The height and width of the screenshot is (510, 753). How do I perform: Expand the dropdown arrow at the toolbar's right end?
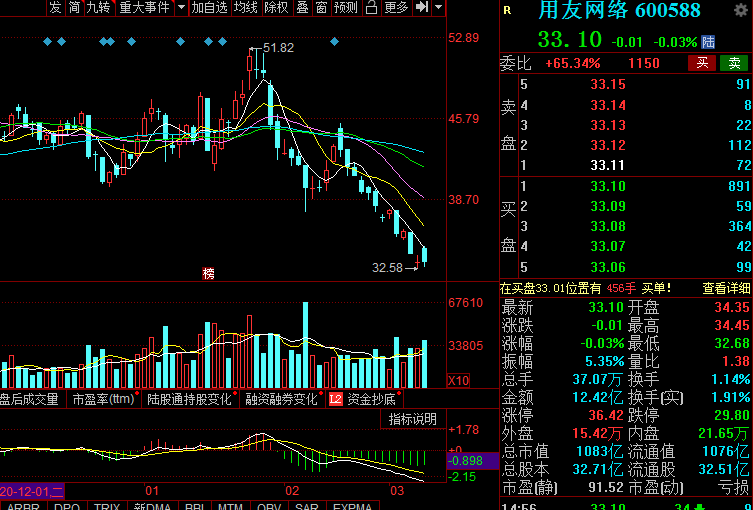(439, 8)
